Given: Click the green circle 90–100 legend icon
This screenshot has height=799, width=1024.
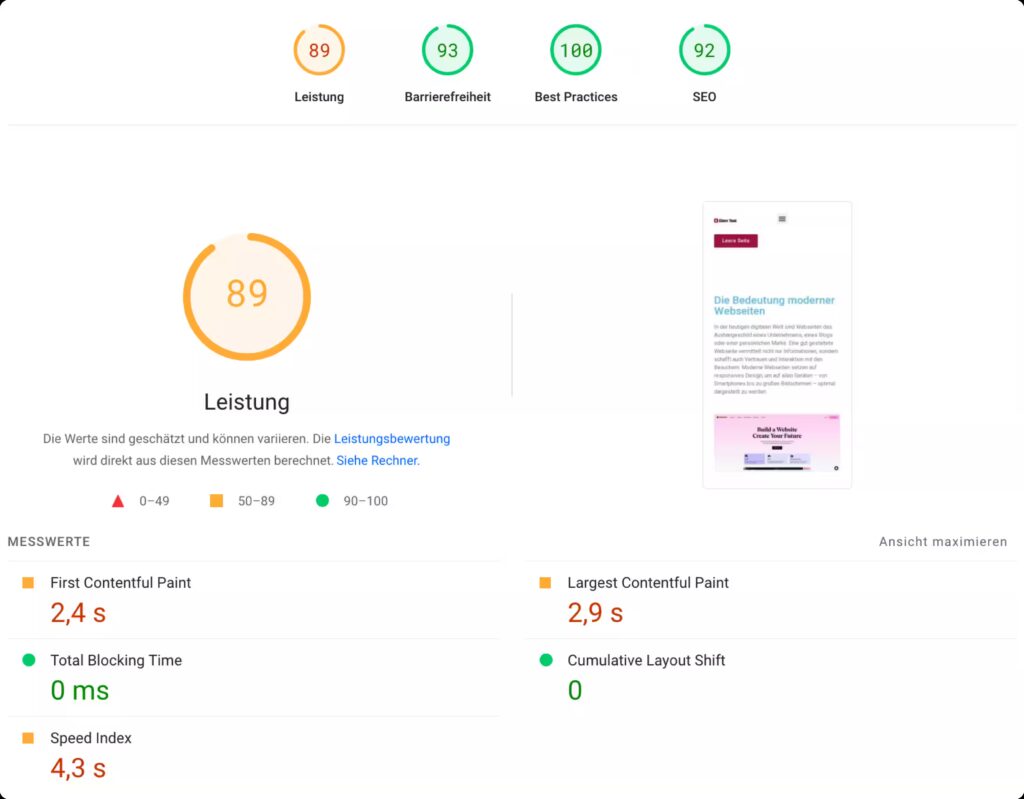Looking at the screenshot, I should (x=322, y=501).
